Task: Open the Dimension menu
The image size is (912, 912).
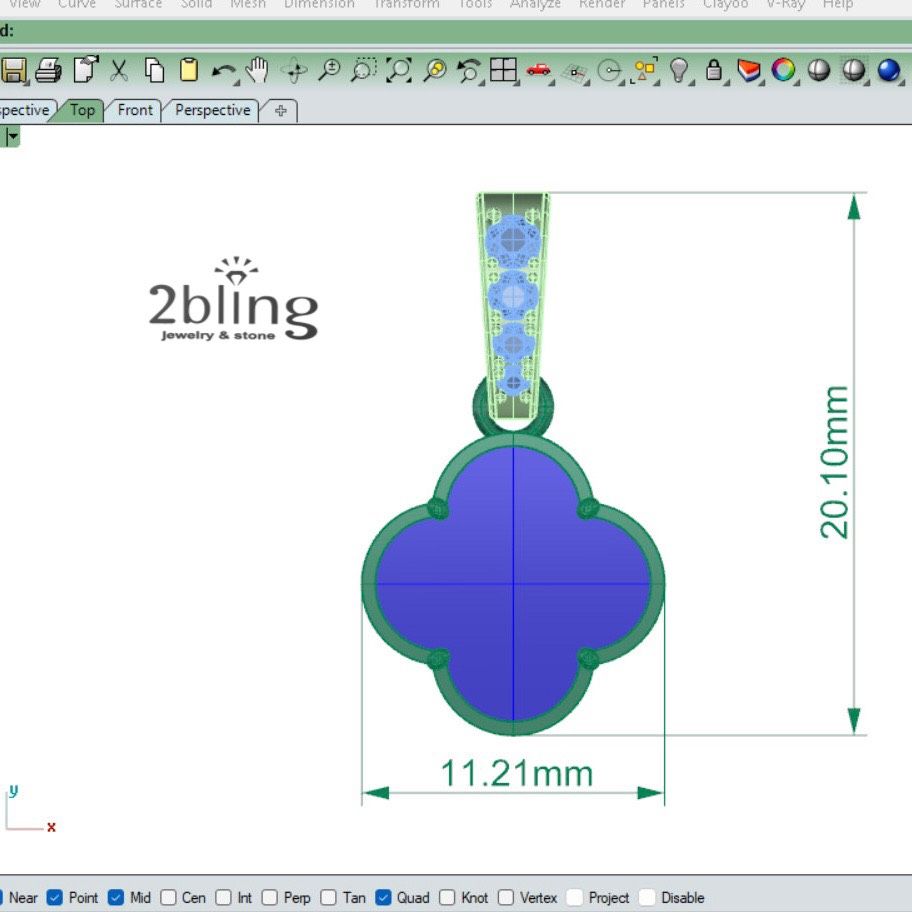Action: pyautogui.click(x=319, y=4)
